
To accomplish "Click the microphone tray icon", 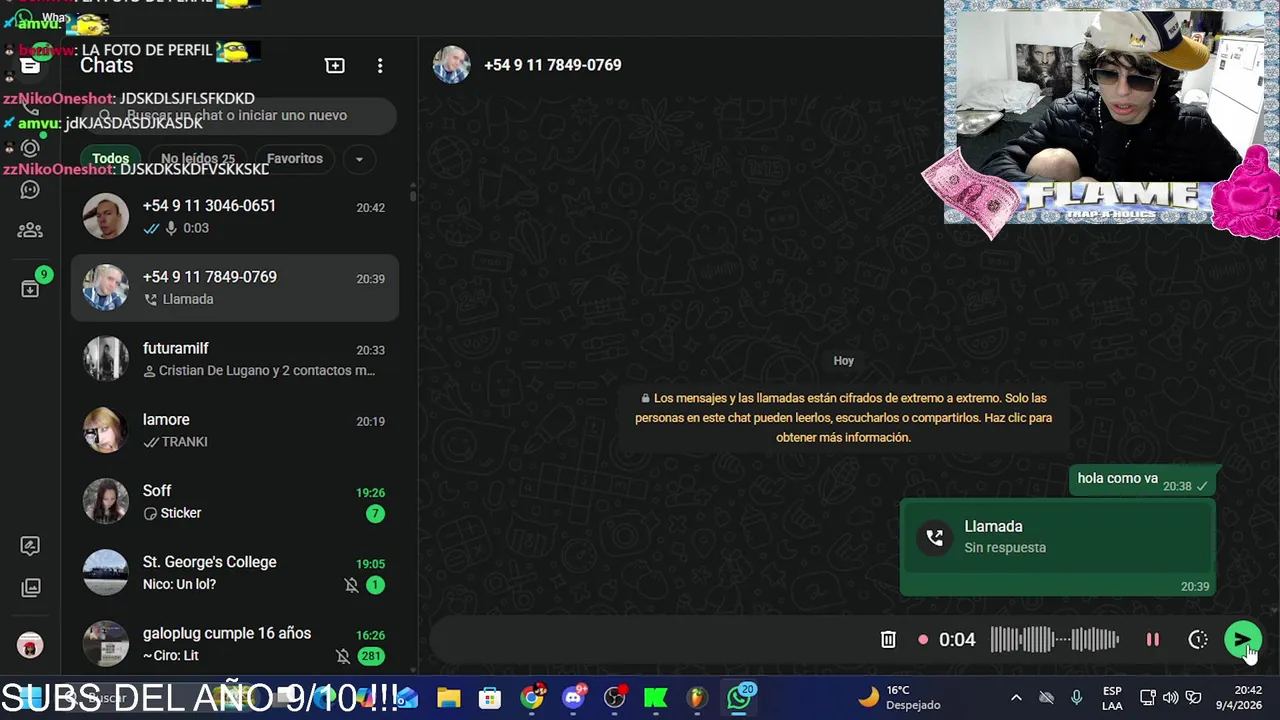I will click(1077, 697).
